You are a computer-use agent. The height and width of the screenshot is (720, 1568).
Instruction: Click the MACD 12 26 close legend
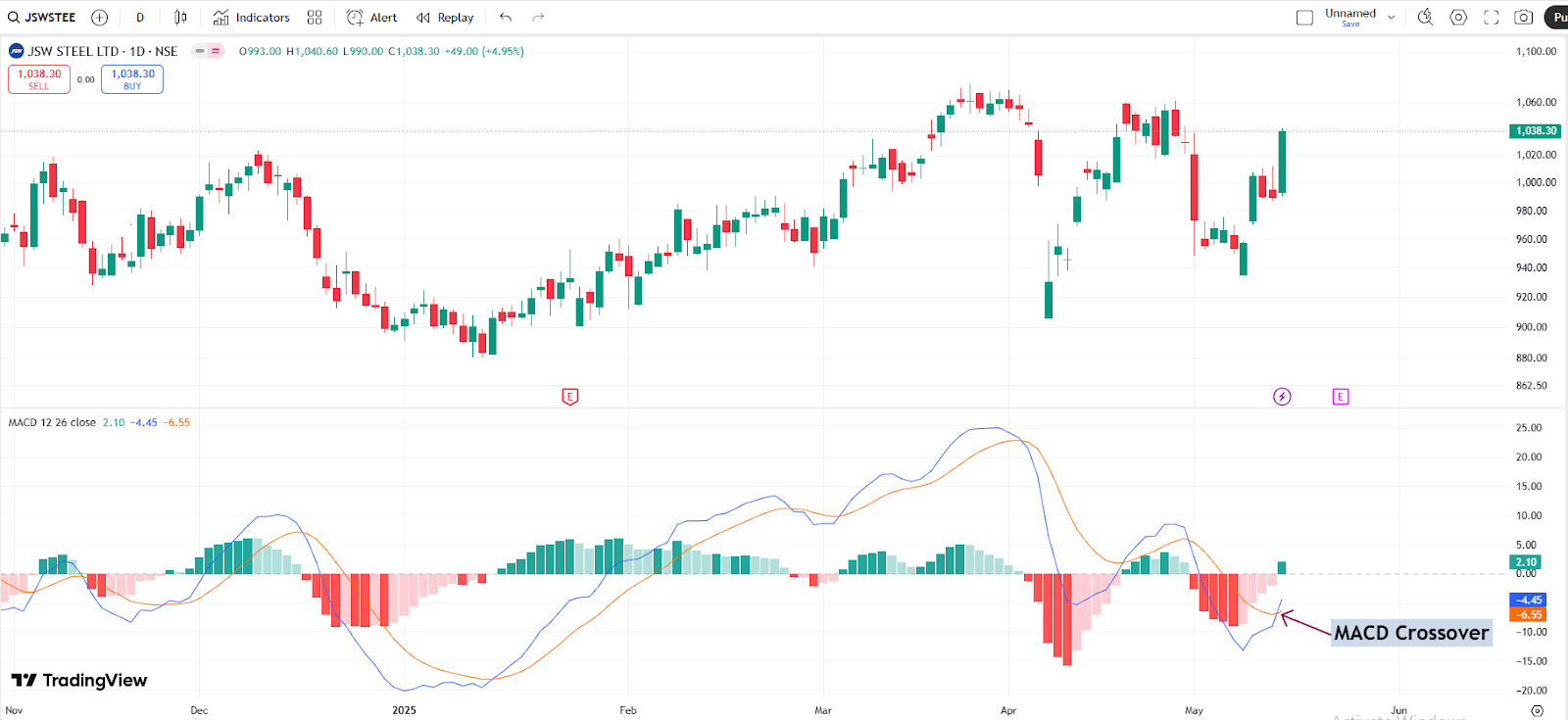tap(52, 423)
